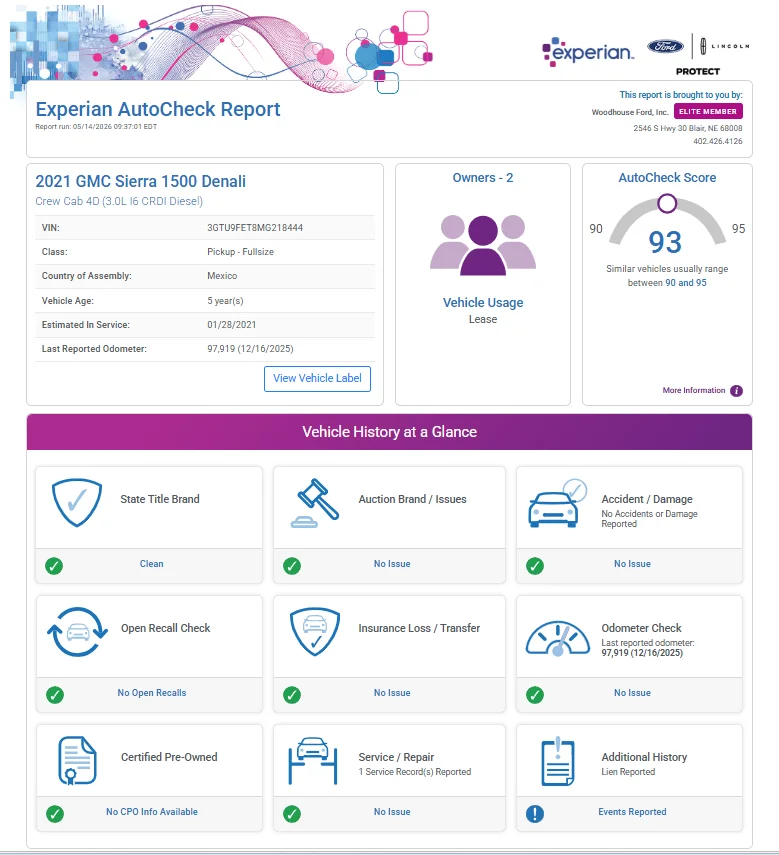Click the Open Recall Check circular arrows icon
779x855 pixels.
coord(77,631)
